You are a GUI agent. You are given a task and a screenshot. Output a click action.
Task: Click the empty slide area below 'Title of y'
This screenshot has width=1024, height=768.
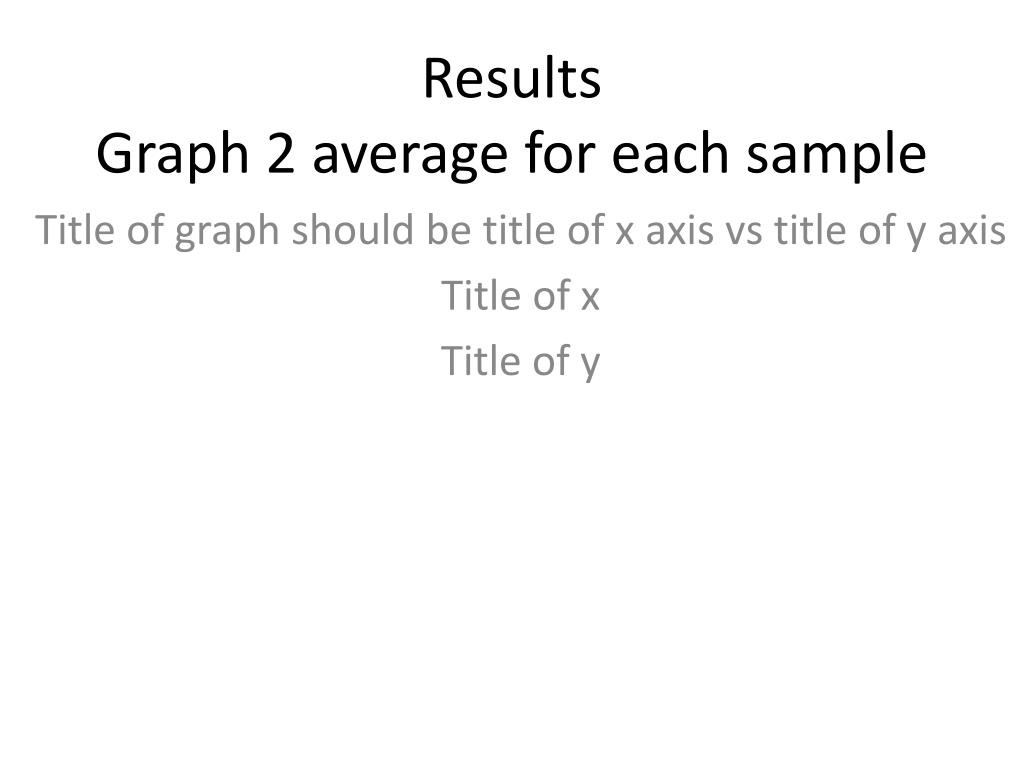[512, 562]
